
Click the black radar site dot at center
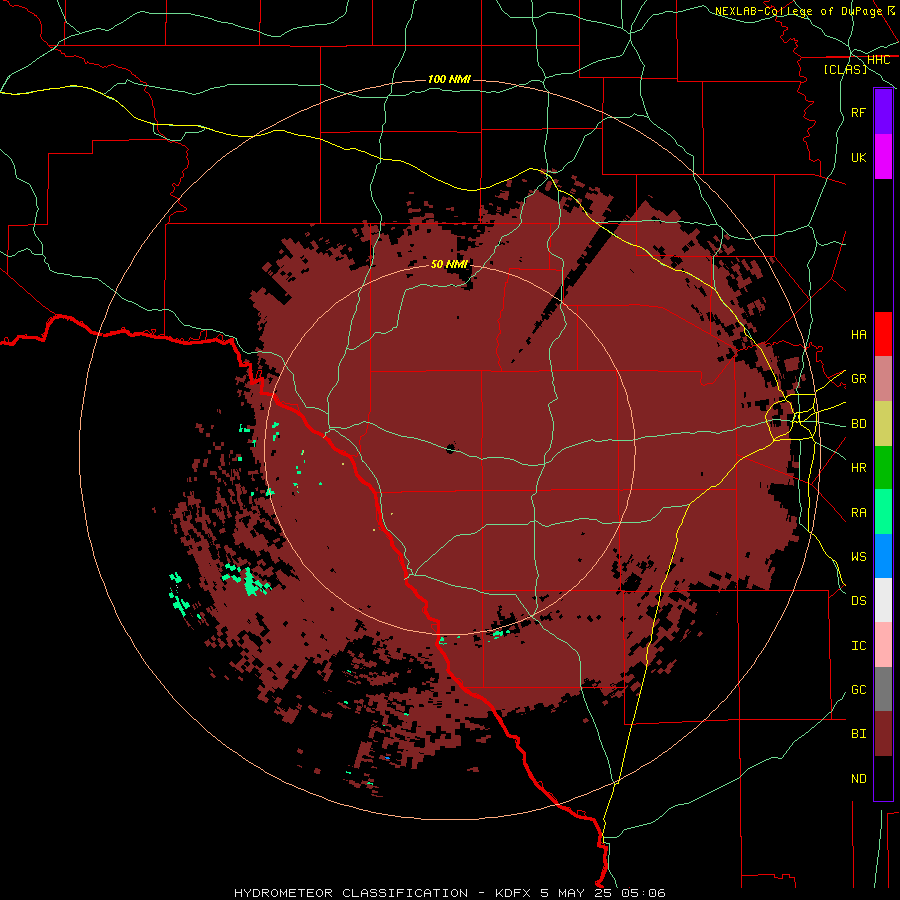(451, 448)
